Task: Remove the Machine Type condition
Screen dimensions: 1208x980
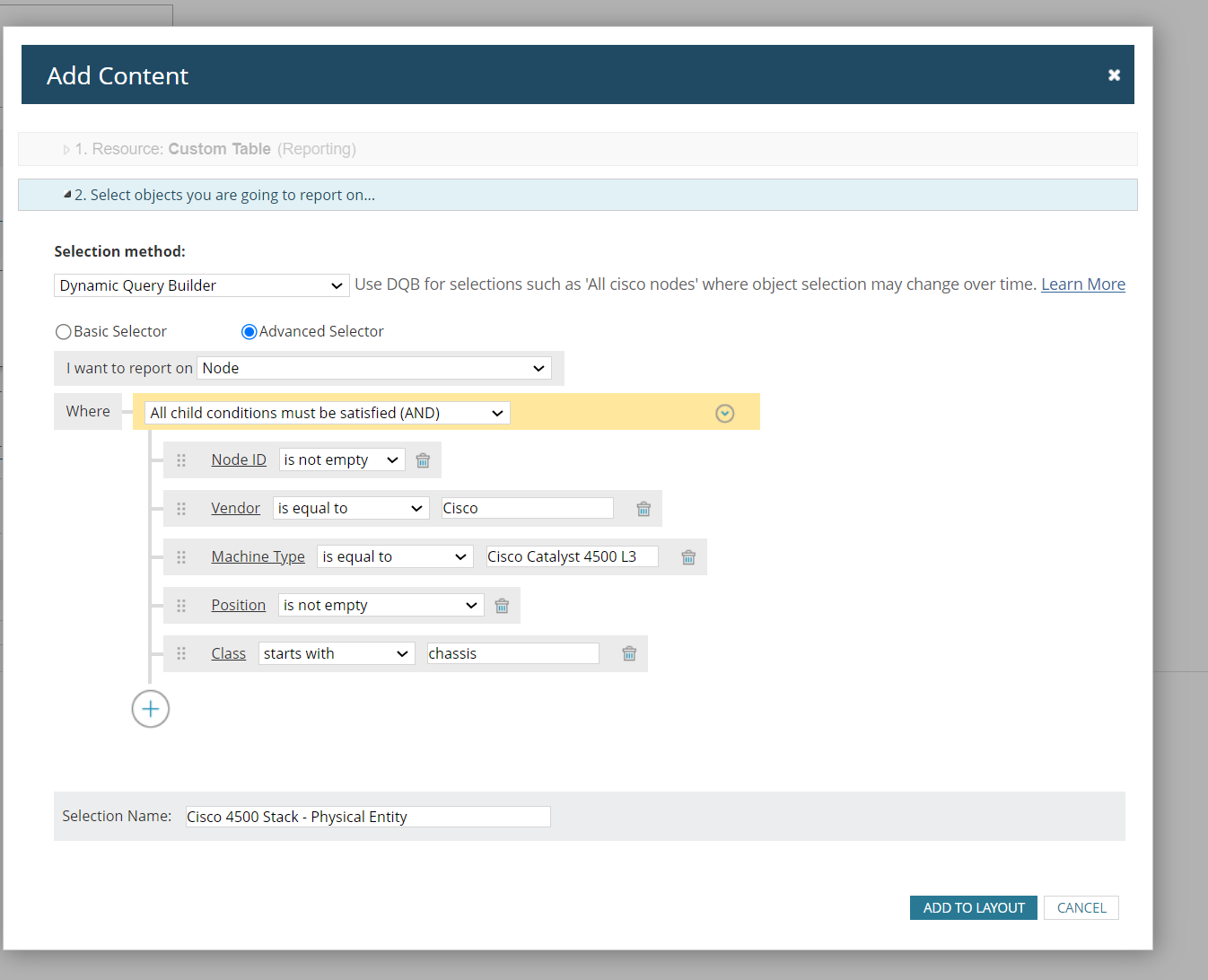Action: click(x=688, y=557)
